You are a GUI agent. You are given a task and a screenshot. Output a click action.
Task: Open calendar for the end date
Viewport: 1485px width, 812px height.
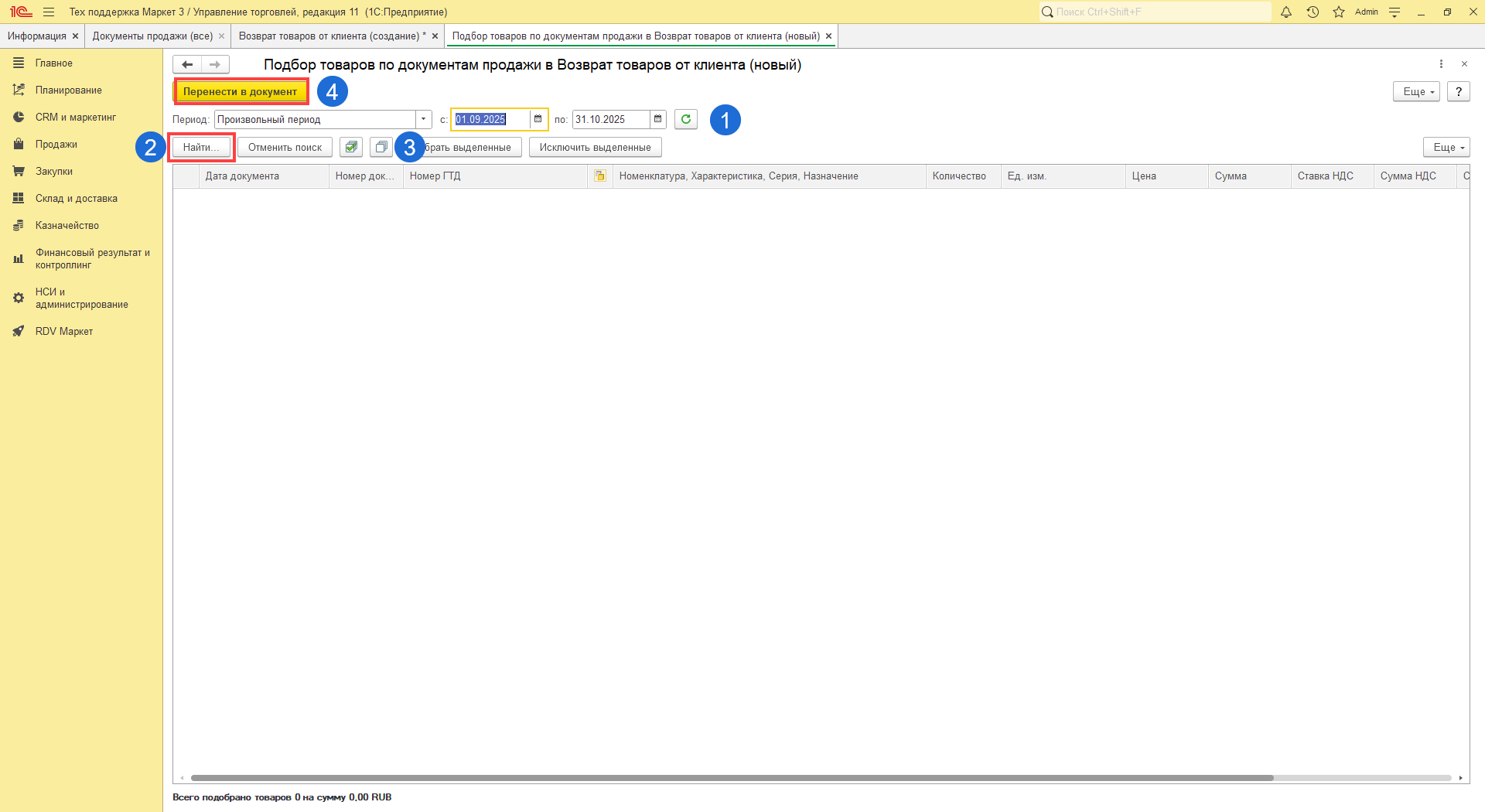[658, 119]
